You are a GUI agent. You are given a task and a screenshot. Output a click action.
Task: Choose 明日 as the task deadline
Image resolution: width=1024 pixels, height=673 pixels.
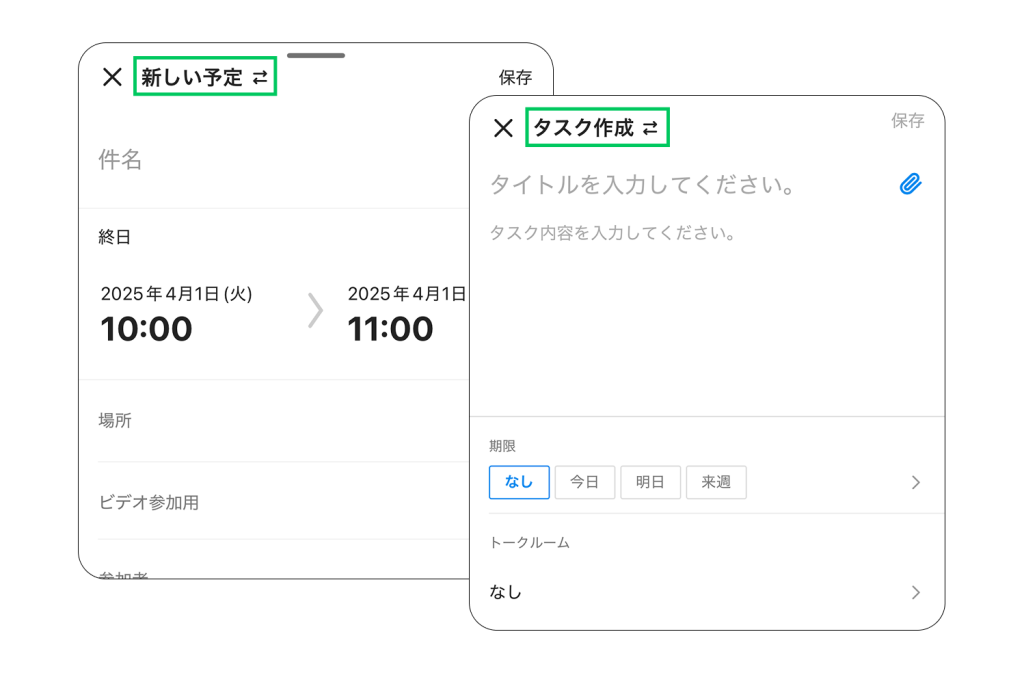point(650,482)
